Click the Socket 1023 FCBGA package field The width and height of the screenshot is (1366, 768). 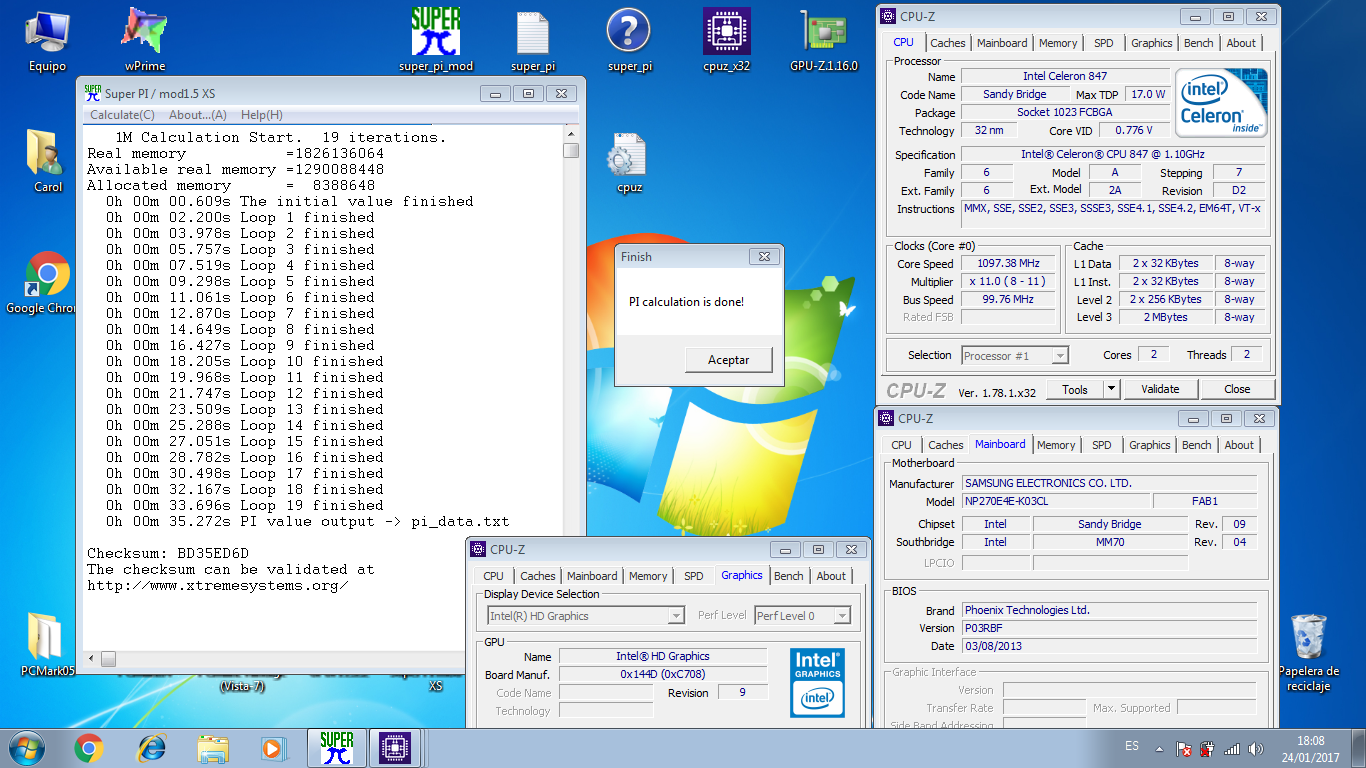tap(1065, 113)
